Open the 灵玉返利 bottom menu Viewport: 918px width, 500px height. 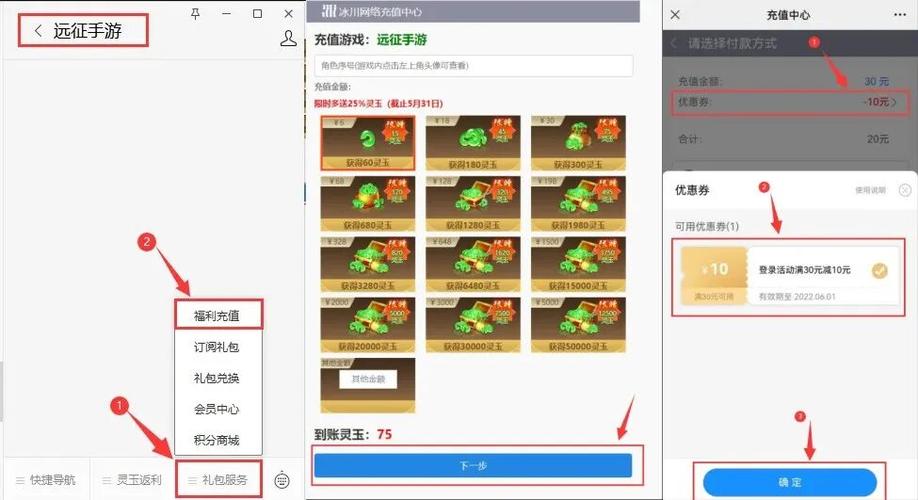coord(132,480)
